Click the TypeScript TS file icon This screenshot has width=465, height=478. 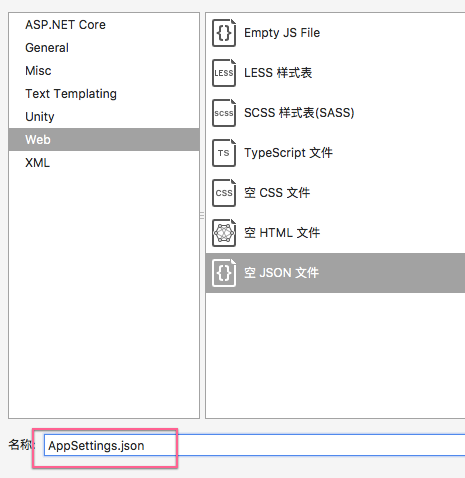tap(224, 153)
